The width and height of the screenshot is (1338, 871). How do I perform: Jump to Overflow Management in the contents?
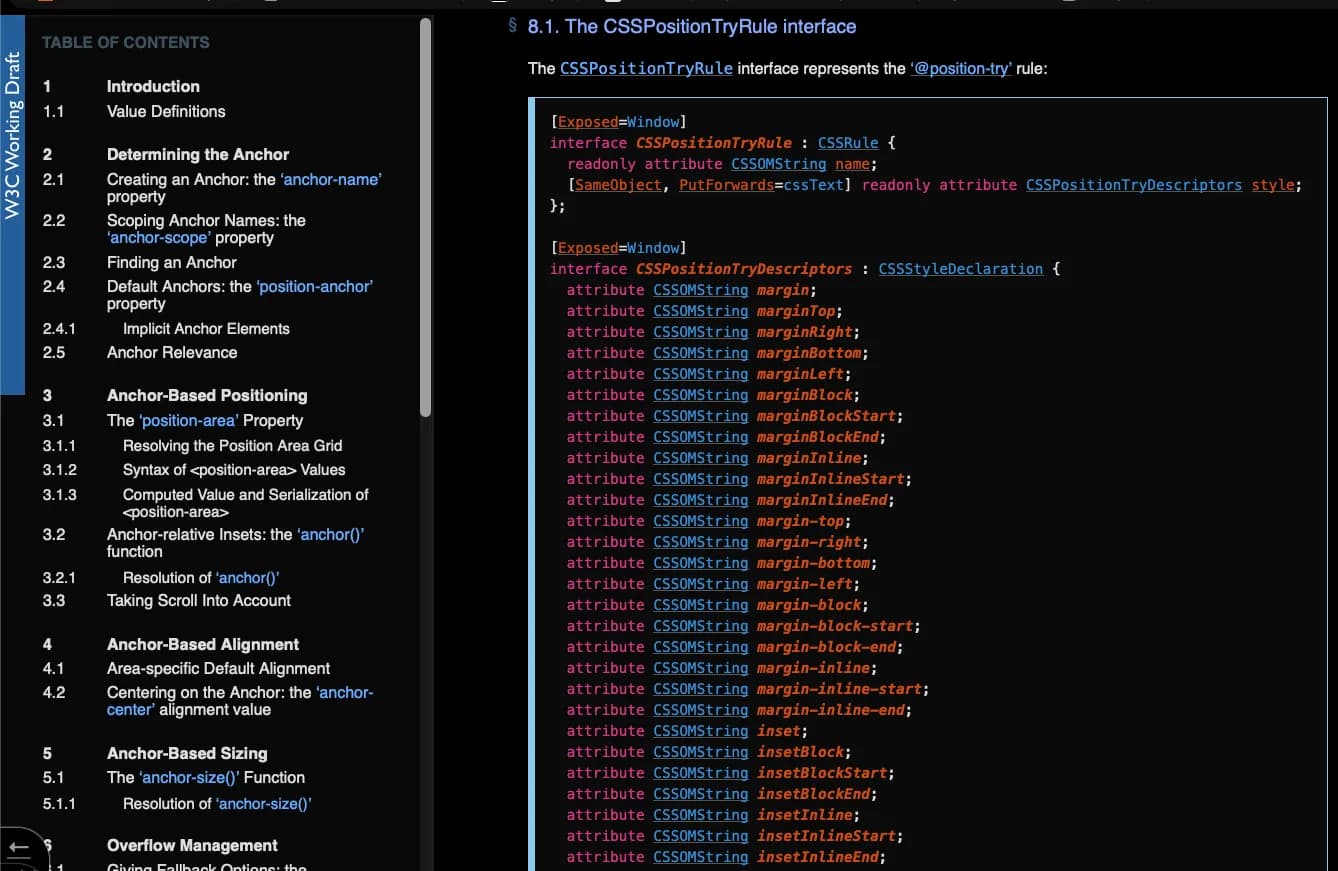point(192,845)
